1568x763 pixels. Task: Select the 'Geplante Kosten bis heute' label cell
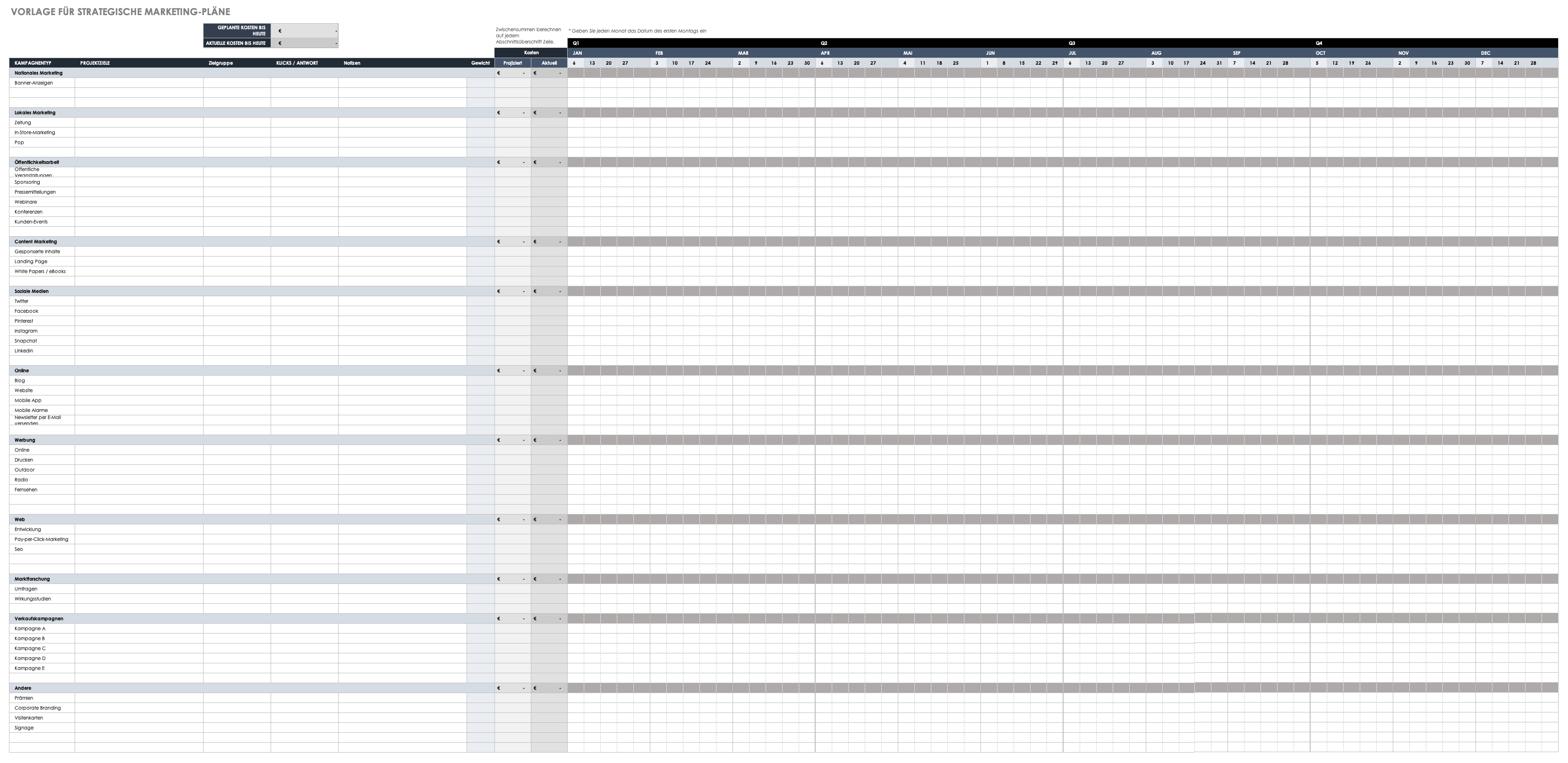pyautogui.click(x=237, y=30)
